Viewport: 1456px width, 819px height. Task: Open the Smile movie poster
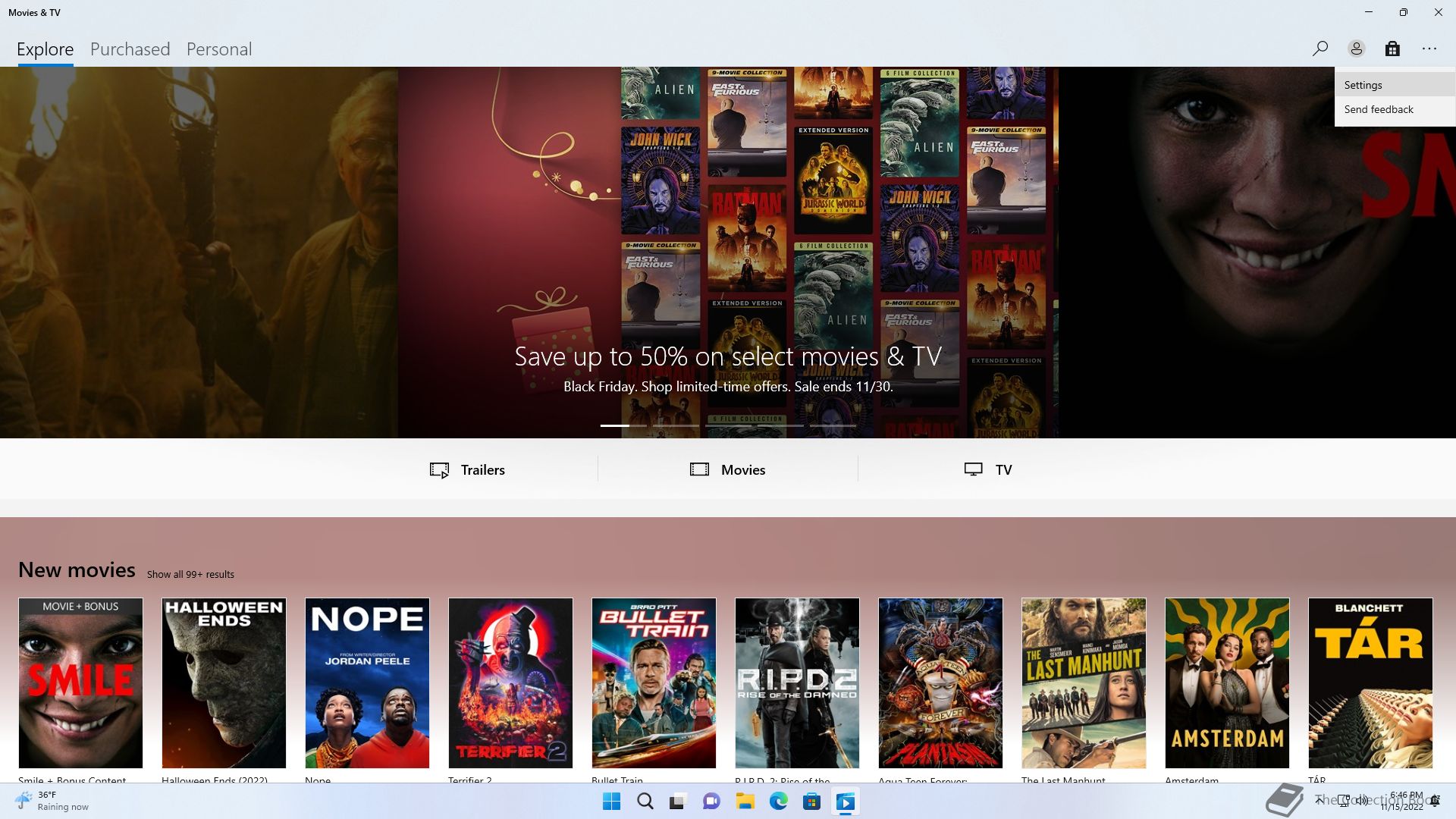click(80, 682)
